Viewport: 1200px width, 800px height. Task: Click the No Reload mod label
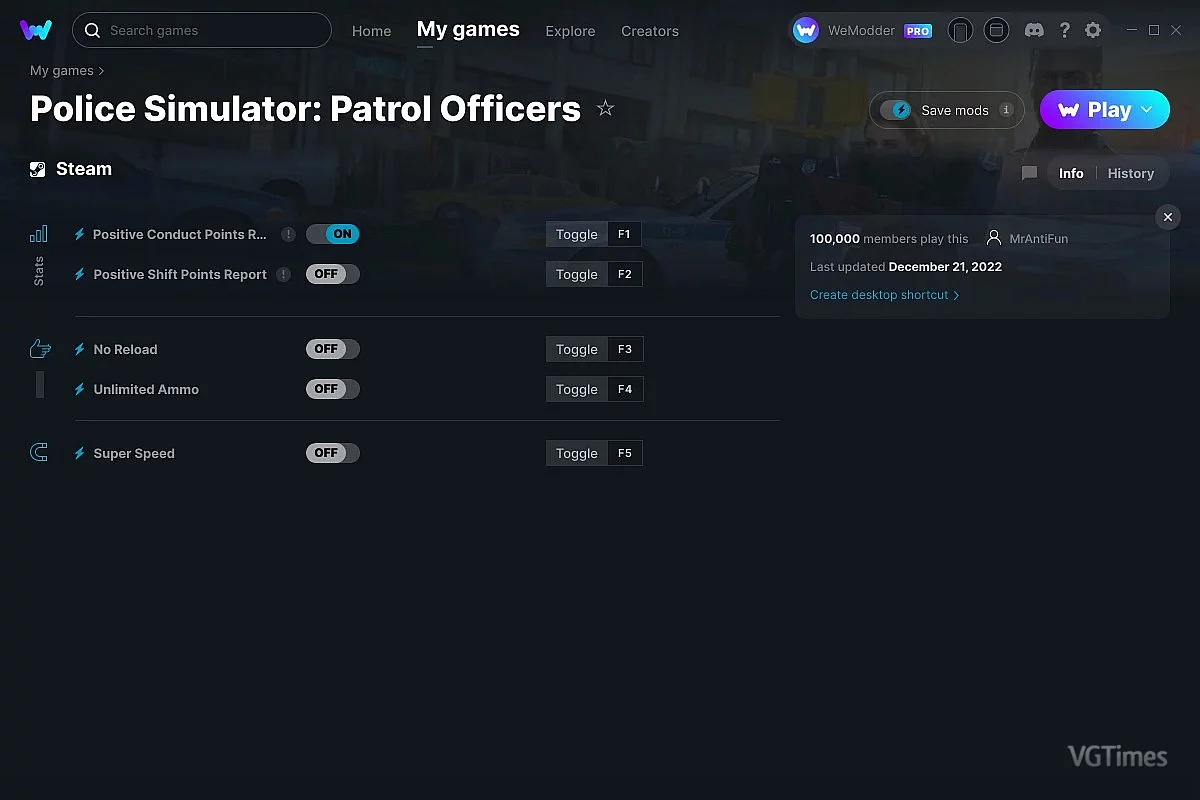tap(125, 349)
